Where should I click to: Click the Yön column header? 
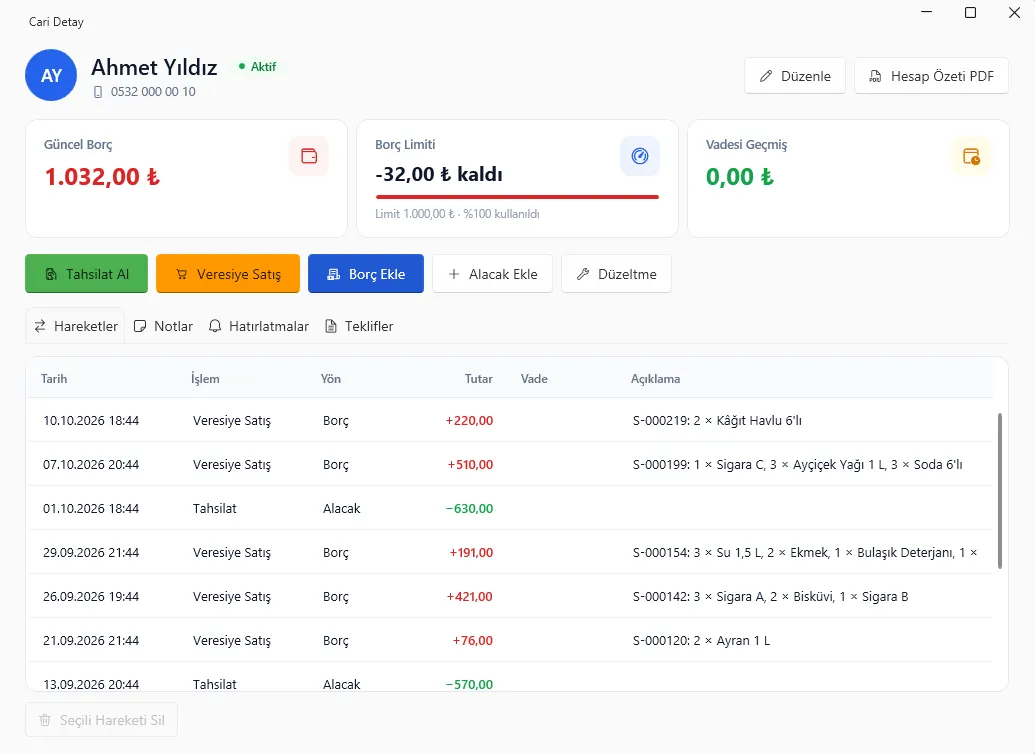pos(331,379)
